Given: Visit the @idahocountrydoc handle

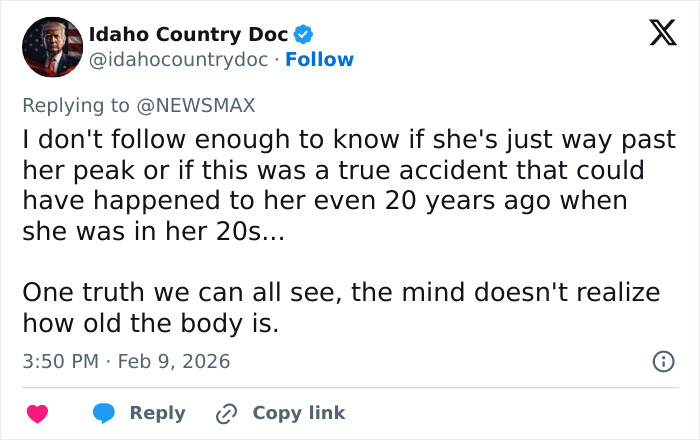Looking at the screenshot, I should pyautogui.click(x=179, y=59).
